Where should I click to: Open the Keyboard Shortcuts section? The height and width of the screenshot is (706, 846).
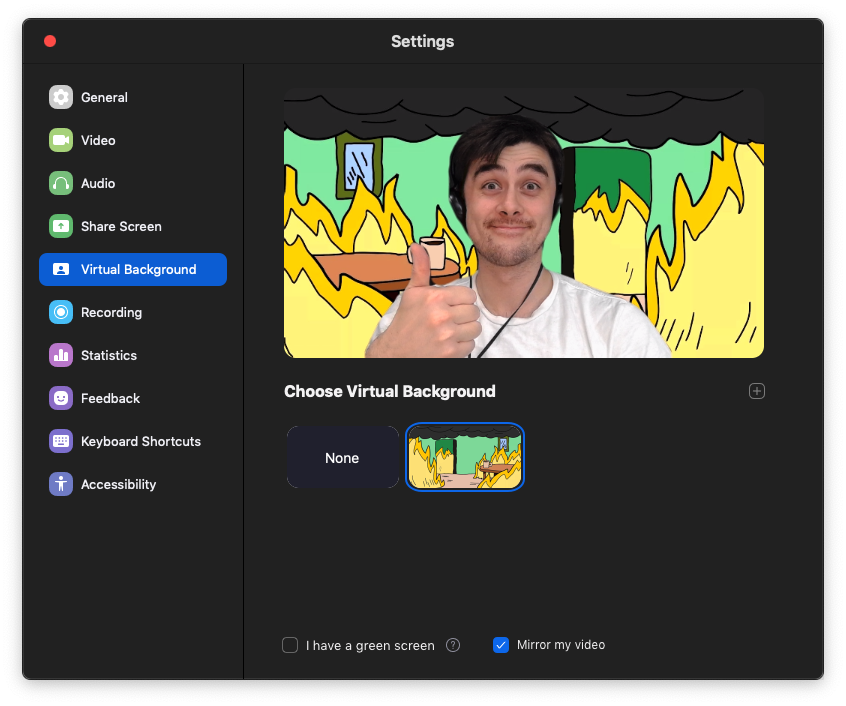(x=133, y=441)
